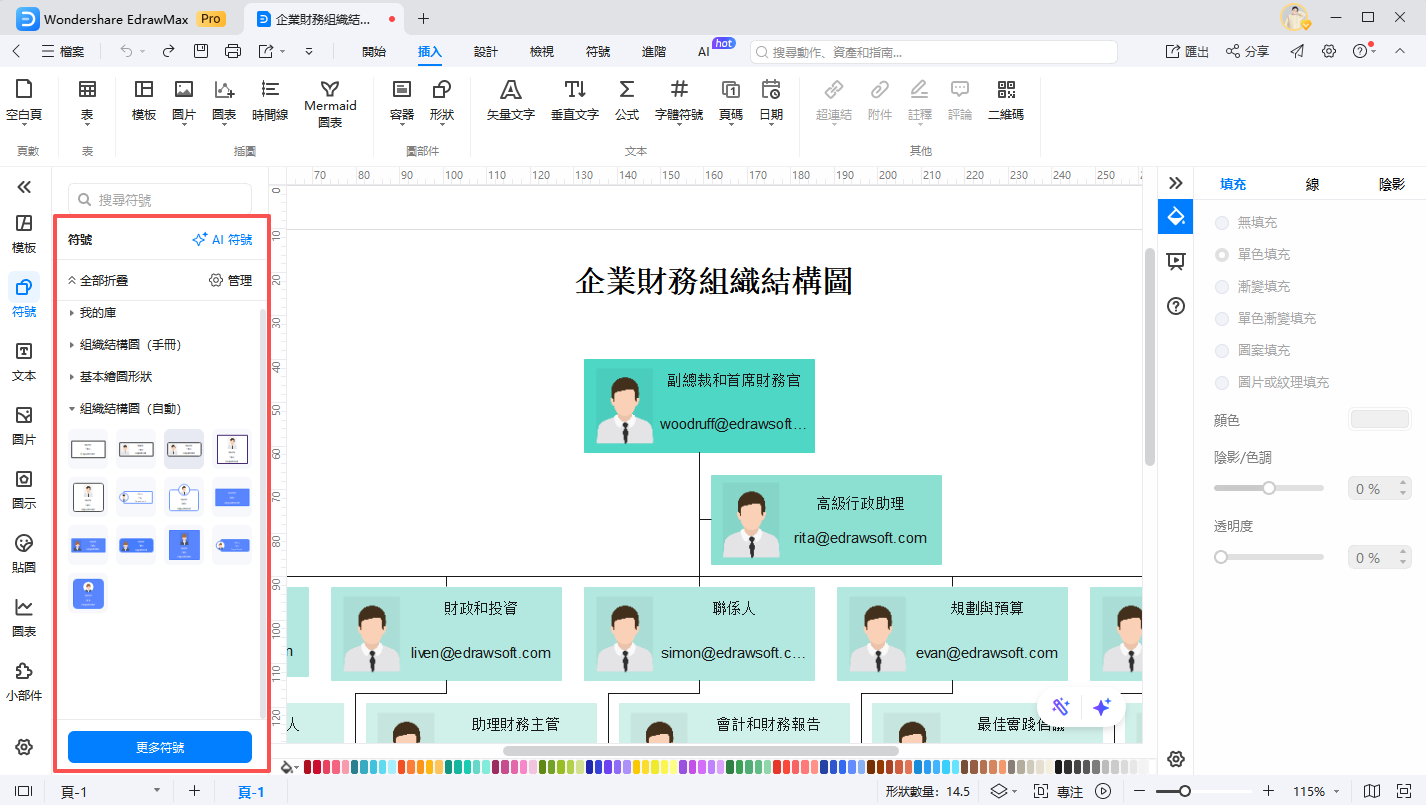The width and height of the screenshot is (1426, 805).
Task: Click the 更多符號 button
Action: [x=159, y=747]
